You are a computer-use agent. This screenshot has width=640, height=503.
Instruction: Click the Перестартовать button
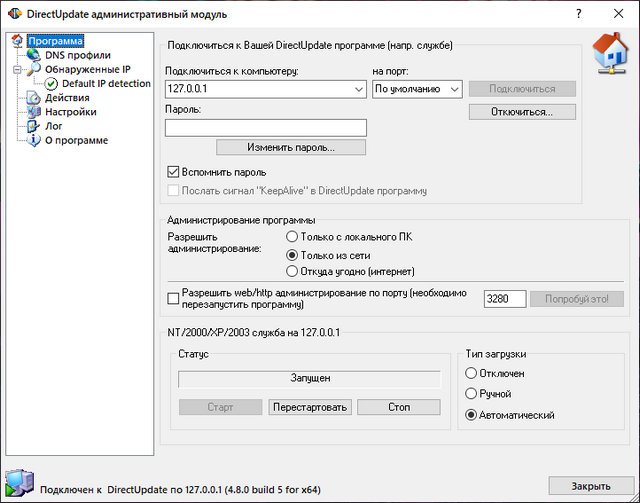click(x=310, y=407)
